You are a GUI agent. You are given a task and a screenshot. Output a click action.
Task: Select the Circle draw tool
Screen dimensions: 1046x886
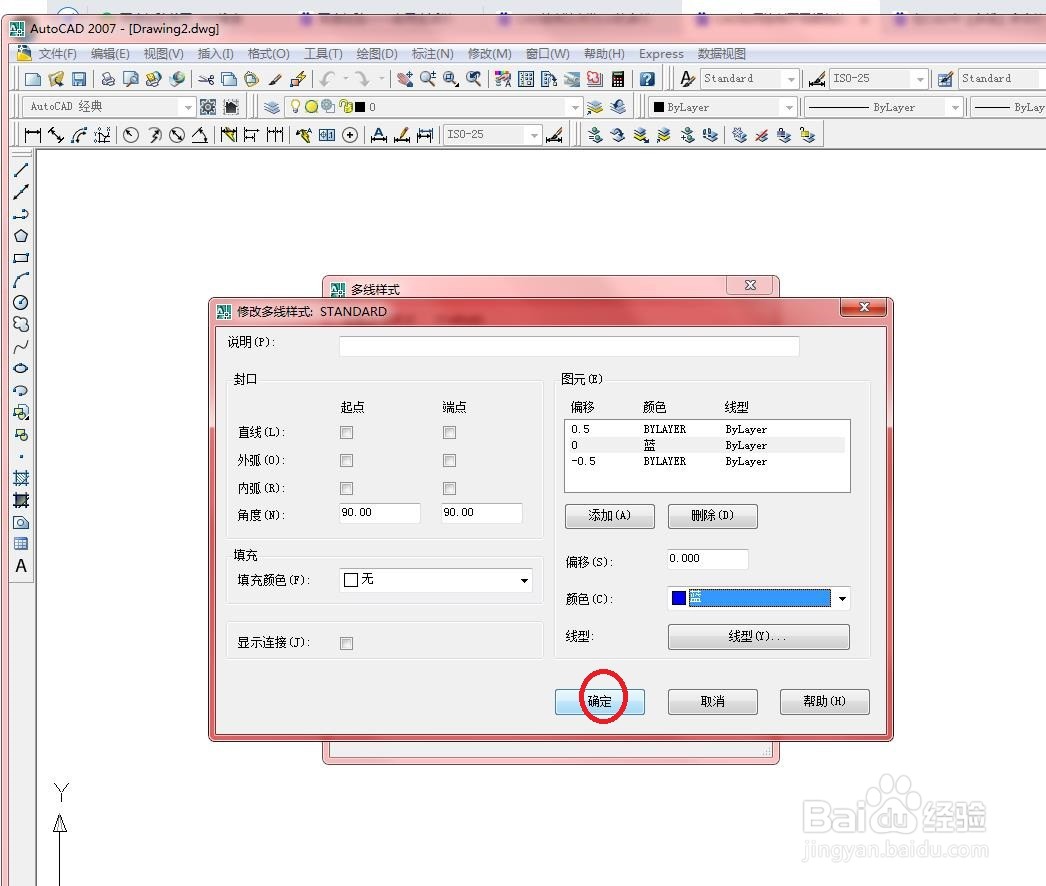tap(21, 302)
